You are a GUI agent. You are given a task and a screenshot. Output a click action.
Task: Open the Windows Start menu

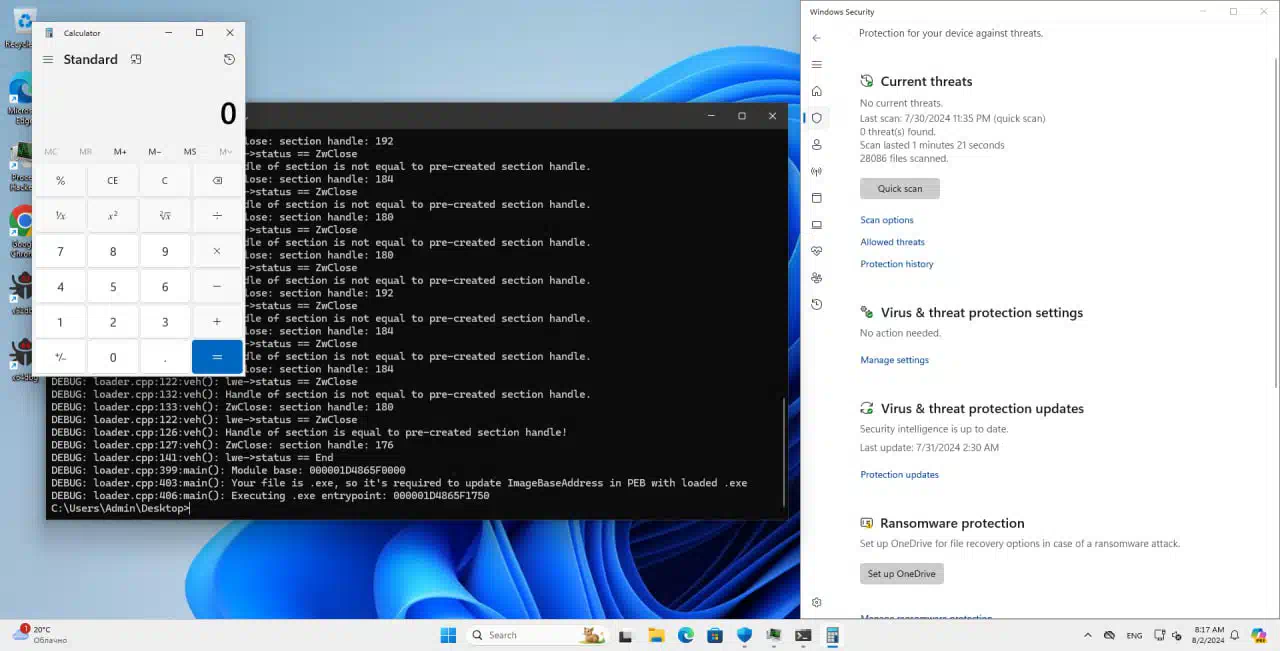(448, 635)
